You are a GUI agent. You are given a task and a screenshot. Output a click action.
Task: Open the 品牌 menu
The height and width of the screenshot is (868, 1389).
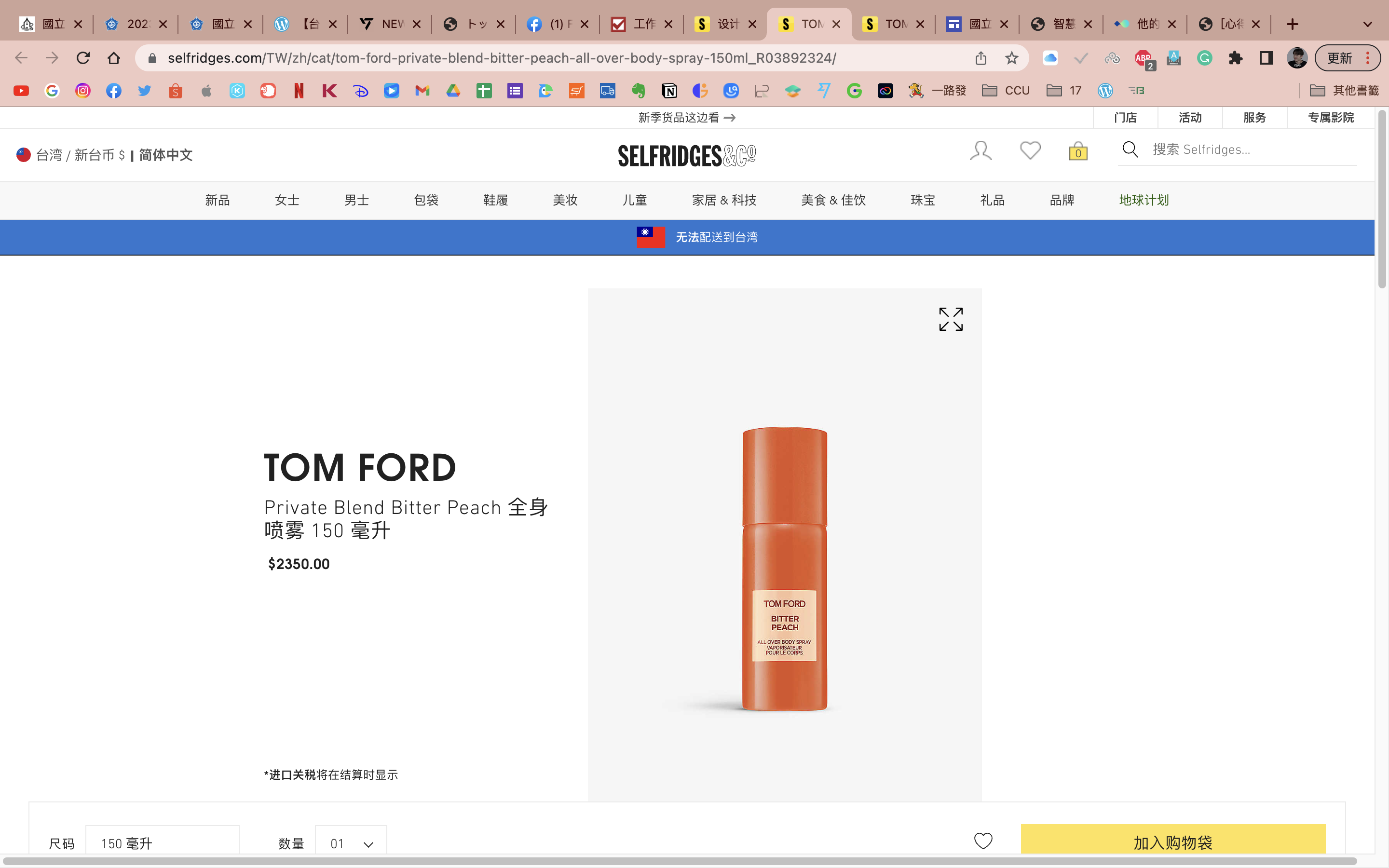1062,200
